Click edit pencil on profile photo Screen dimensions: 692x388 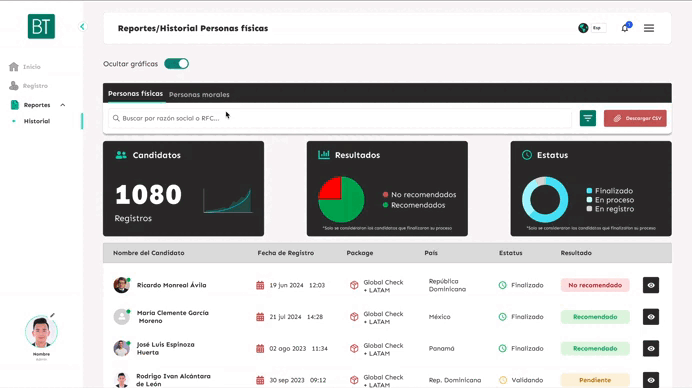pos(52,315)
